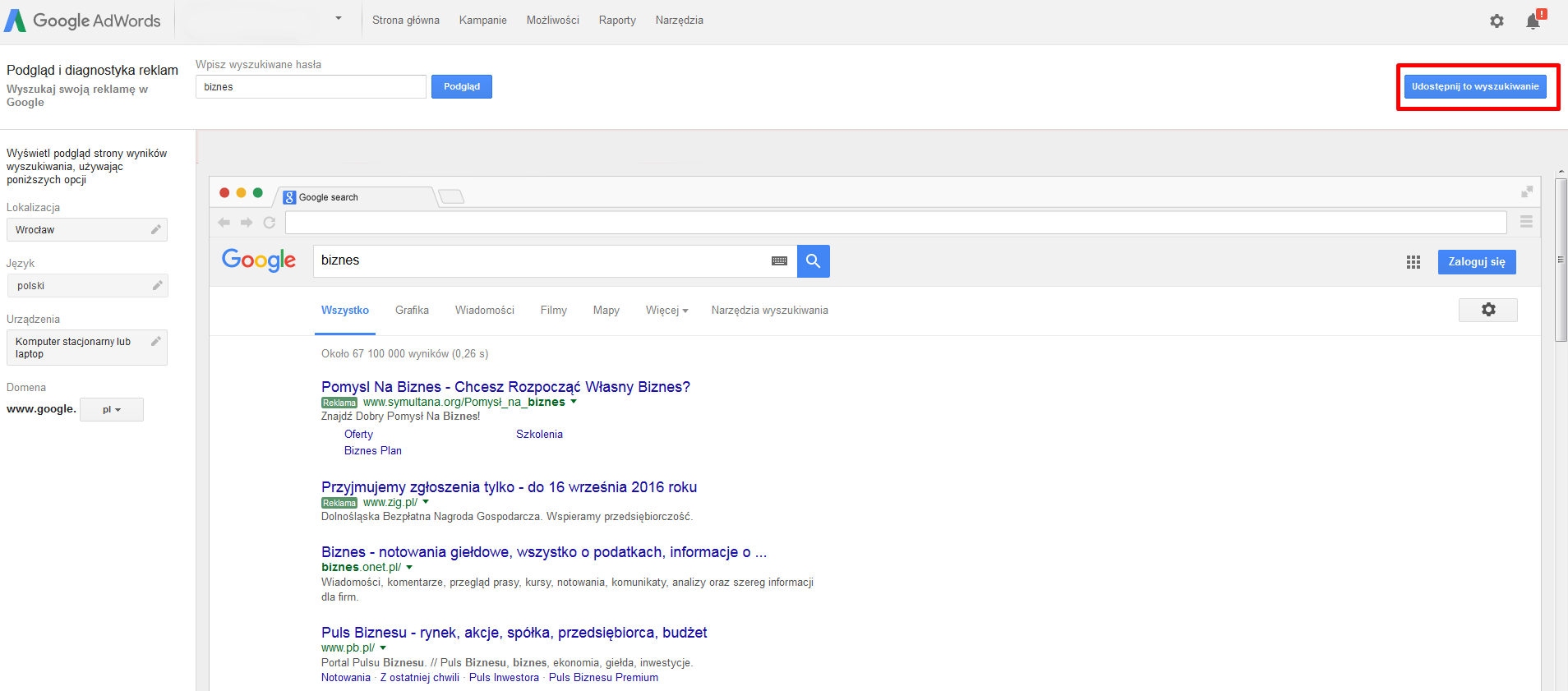Click the Google logo in preview

click(259, 260)
